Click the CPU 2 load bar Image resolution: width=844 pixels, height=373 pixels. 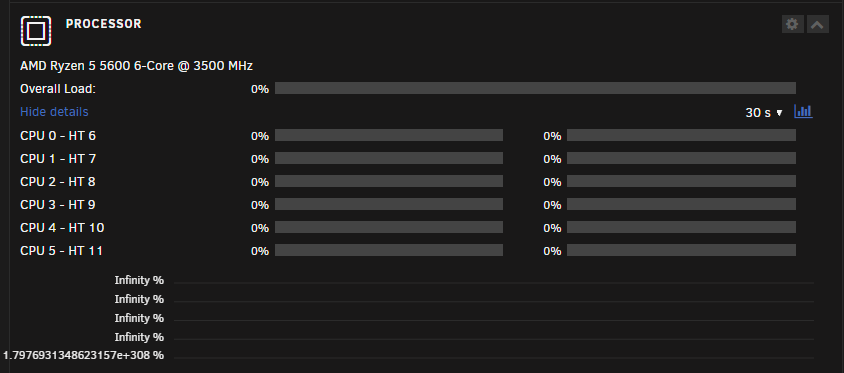[389, 181]
